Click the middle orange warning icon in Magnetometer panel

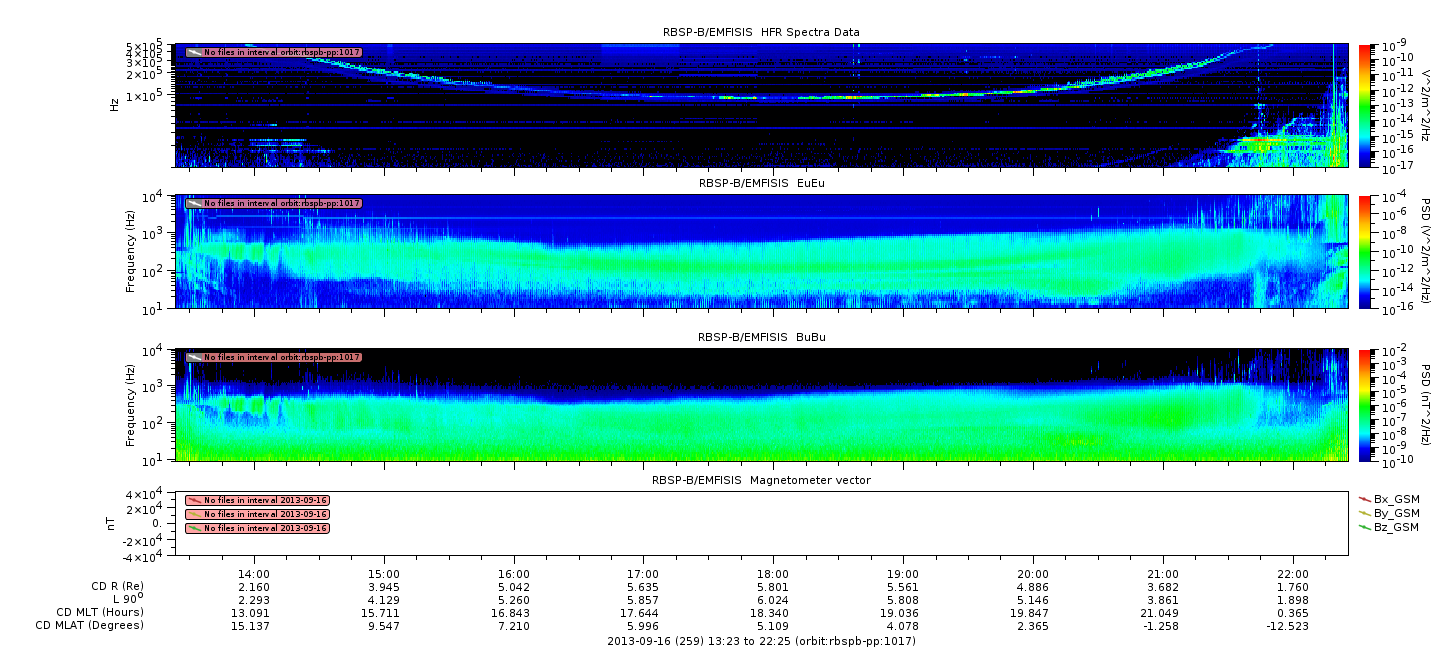(x=194, y=514)
